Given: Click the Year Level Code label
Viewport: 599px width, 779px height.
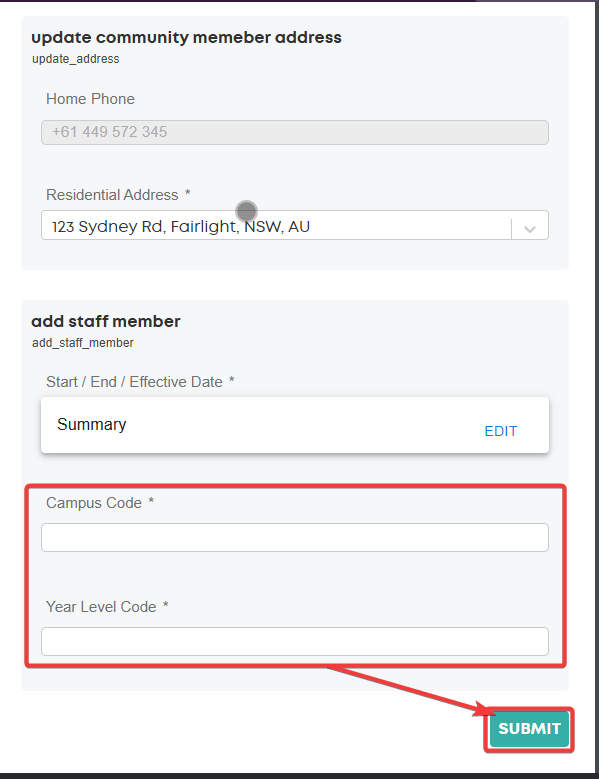Looking at the screenshot, I should [101, 607].
